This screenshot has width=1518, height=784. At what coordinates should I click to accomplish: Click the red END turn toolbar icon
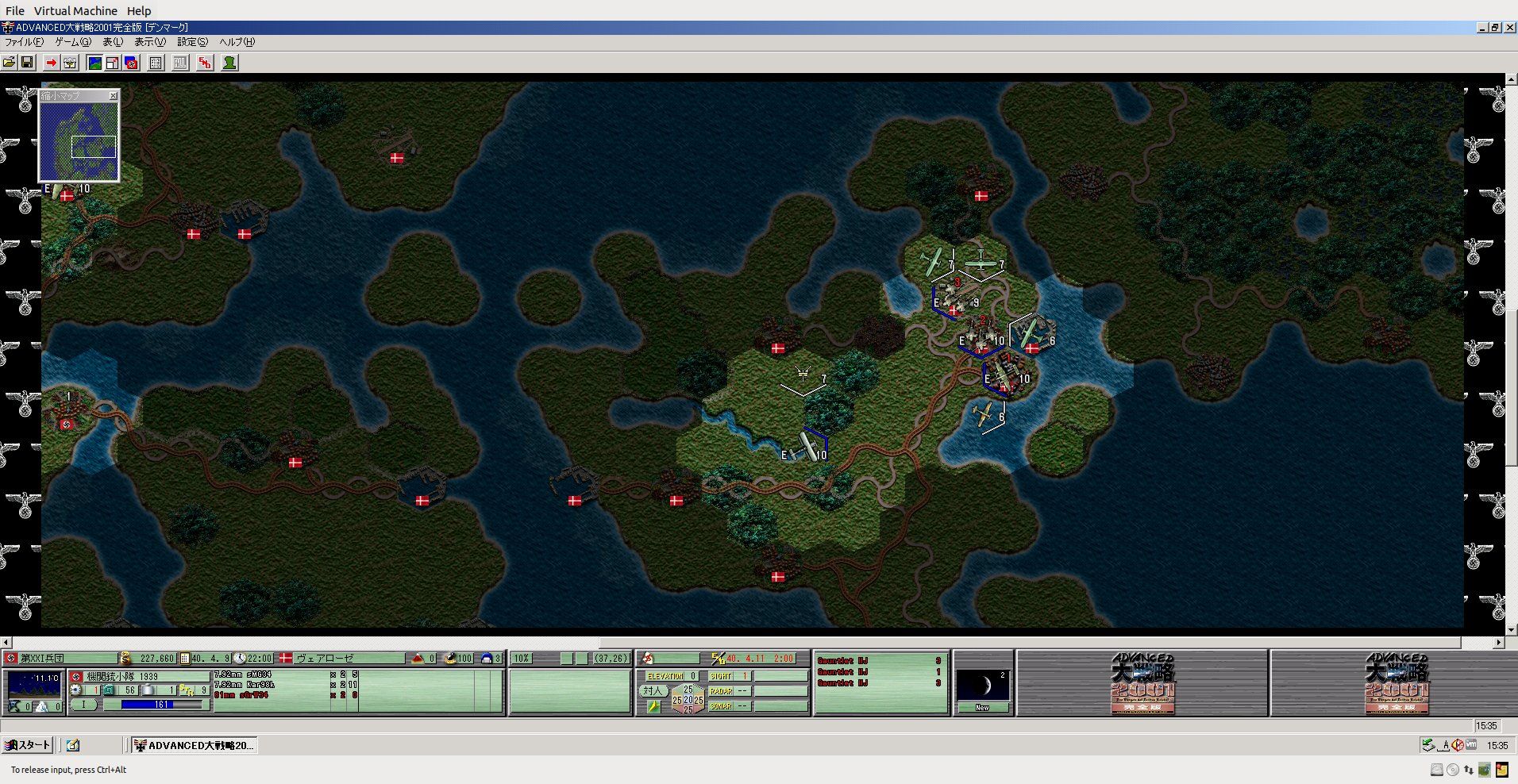point(205,63)
